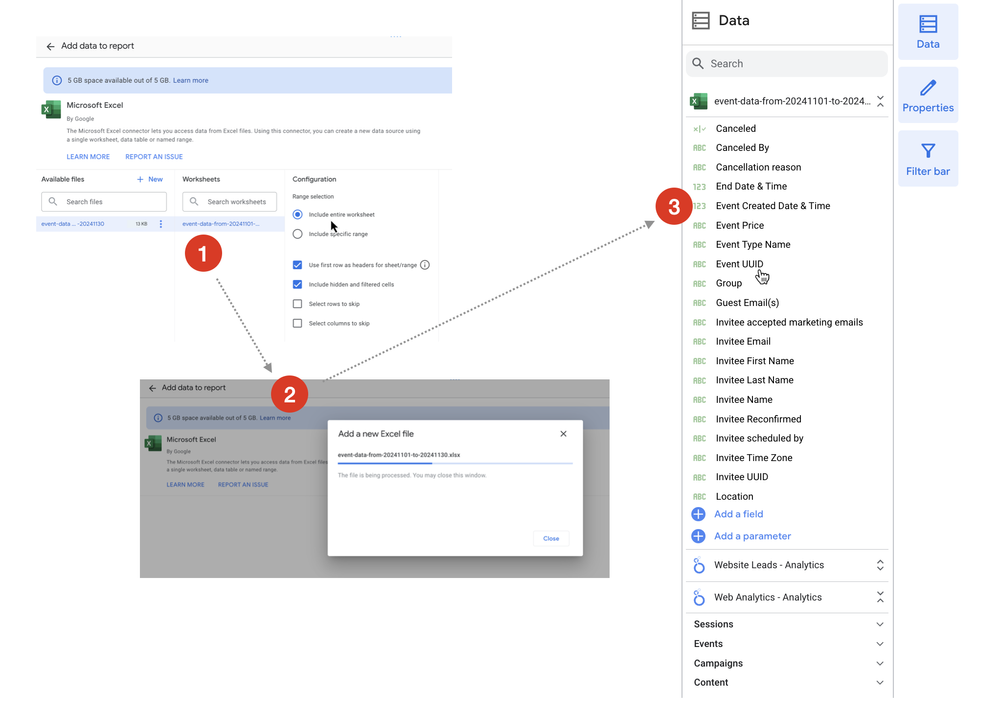Screen dimensions: 1000x701
Task: Click the ABC type icon beside Location
Action: coord(700,497)
